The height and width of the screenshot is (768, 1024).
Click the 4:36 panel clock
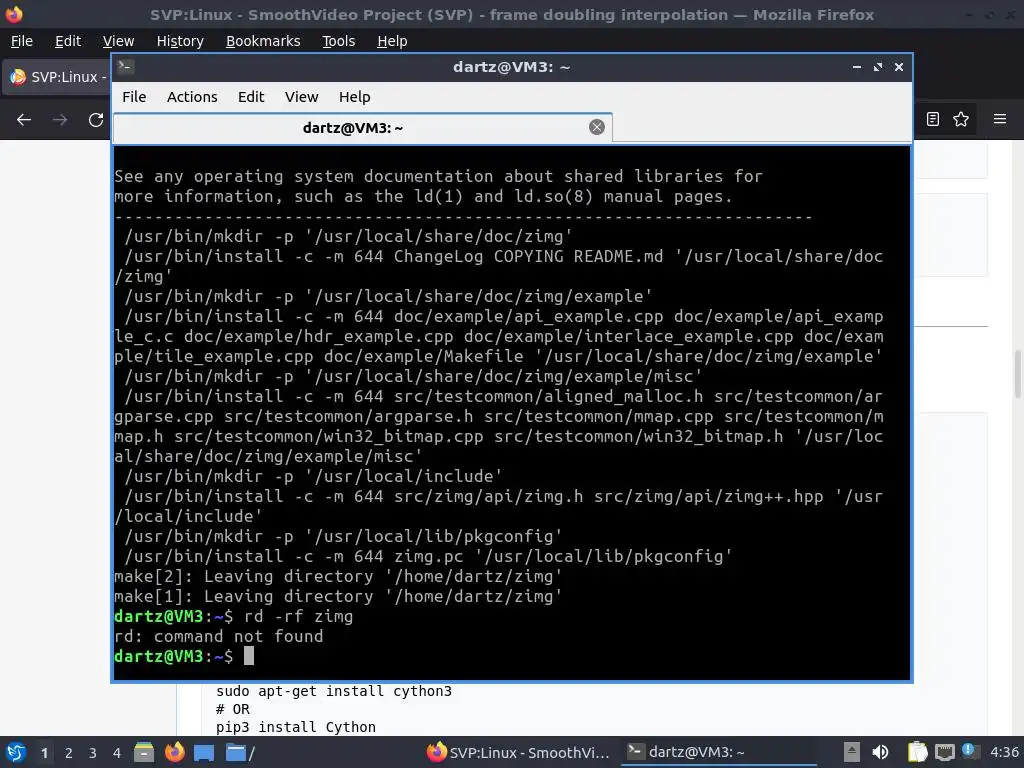pos(1004,752)
